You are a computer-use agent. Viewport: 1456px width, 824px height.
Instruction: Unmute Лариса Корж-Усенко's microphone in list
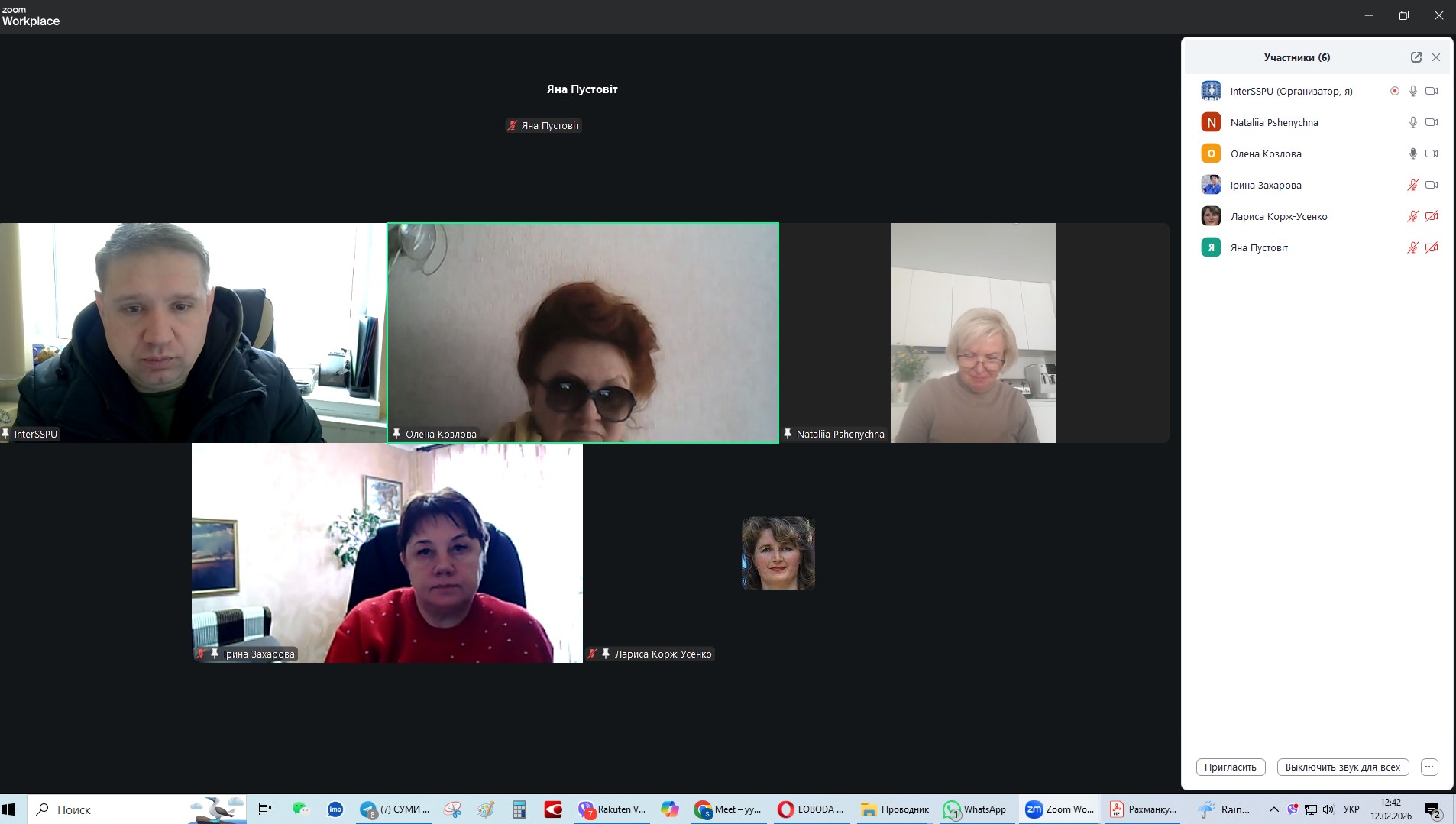pyautogui.click(x=1412, y=216)
